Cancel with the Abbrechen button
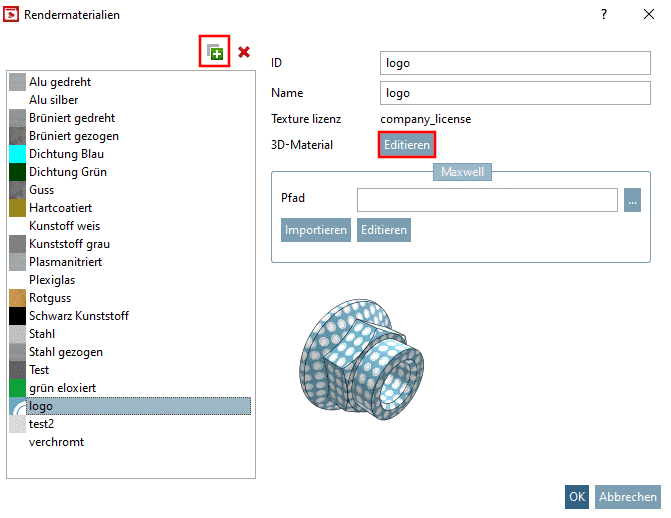 [628, 496]
